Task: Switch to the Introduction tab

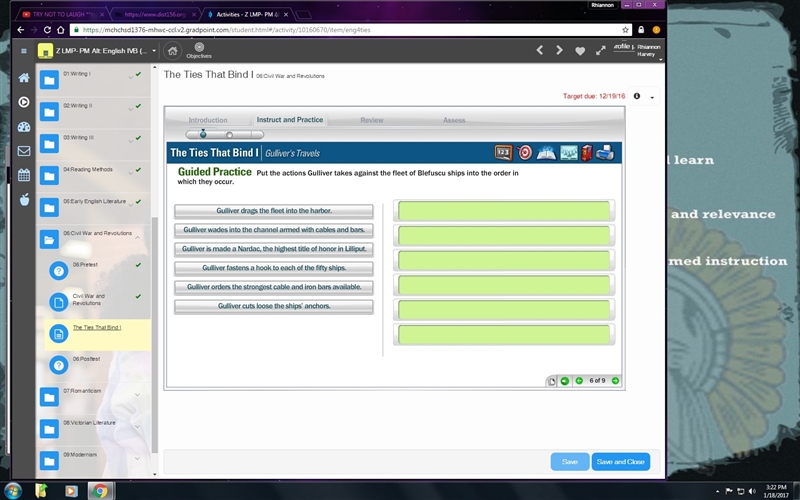Action: point(208,120)
